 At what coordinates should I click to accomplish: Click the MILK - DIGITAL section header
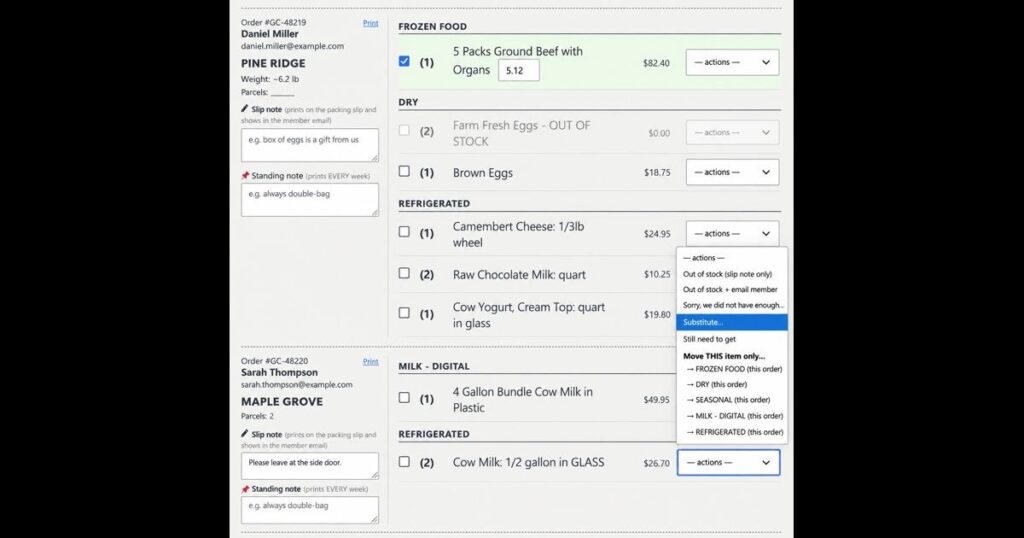(x=434, y=366)
